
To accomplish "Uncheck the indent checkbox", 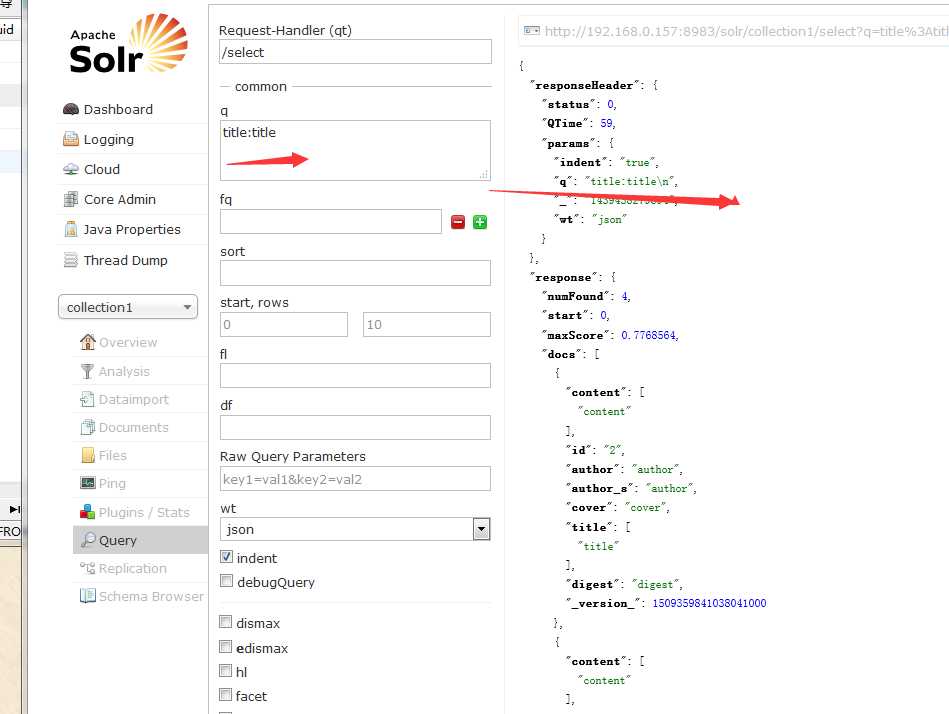I will [226, 557].
